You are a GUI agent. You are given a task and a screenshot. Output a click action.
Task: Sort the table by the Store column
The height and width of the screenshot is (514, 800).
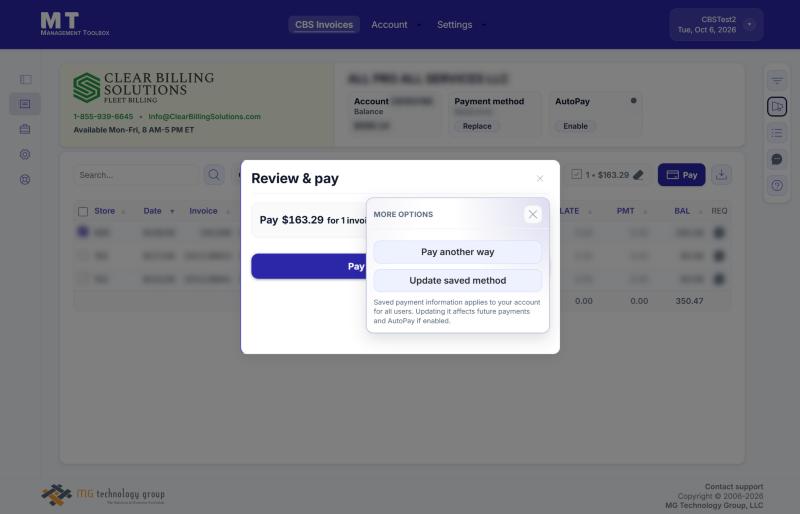pyautogui.click(x=105, y=211)
